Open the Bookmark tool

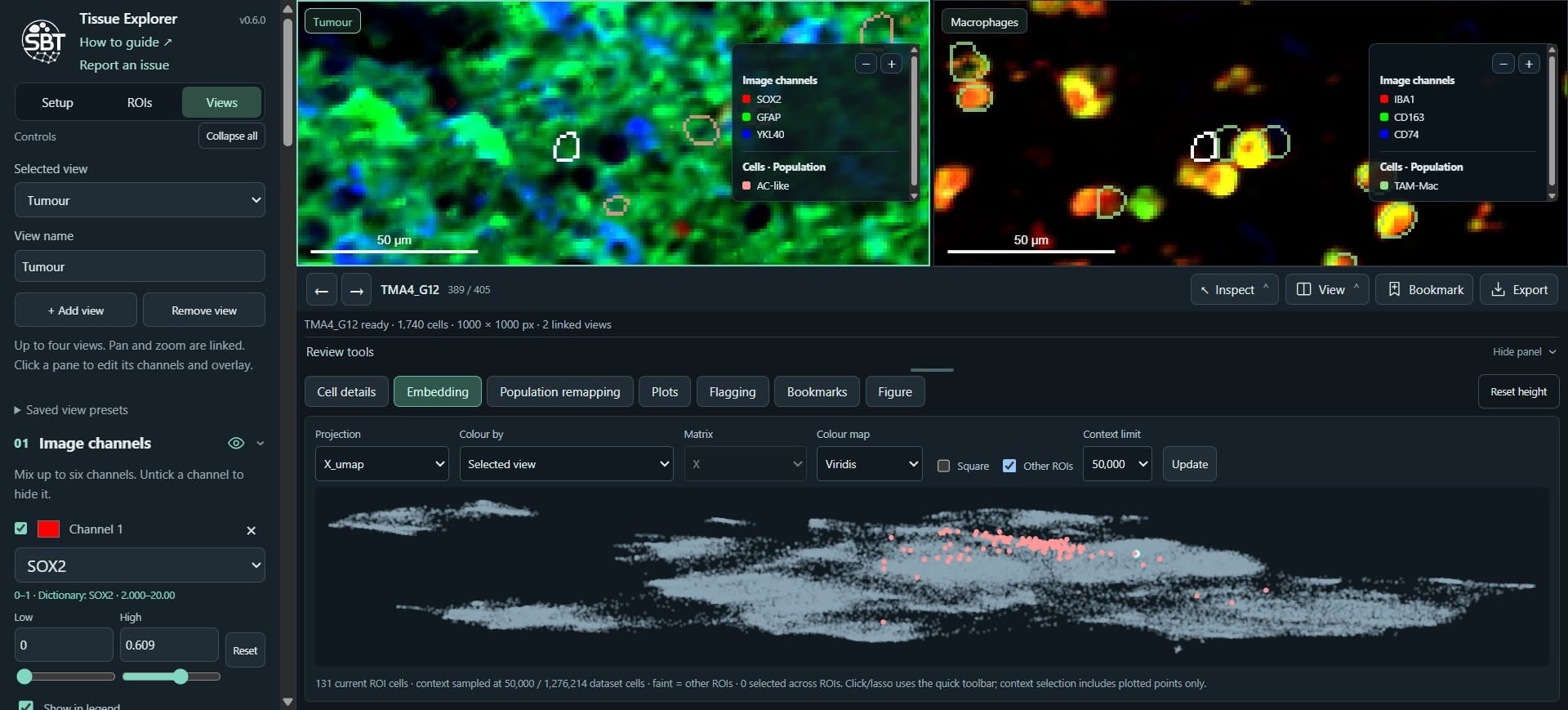[1424, 289]
